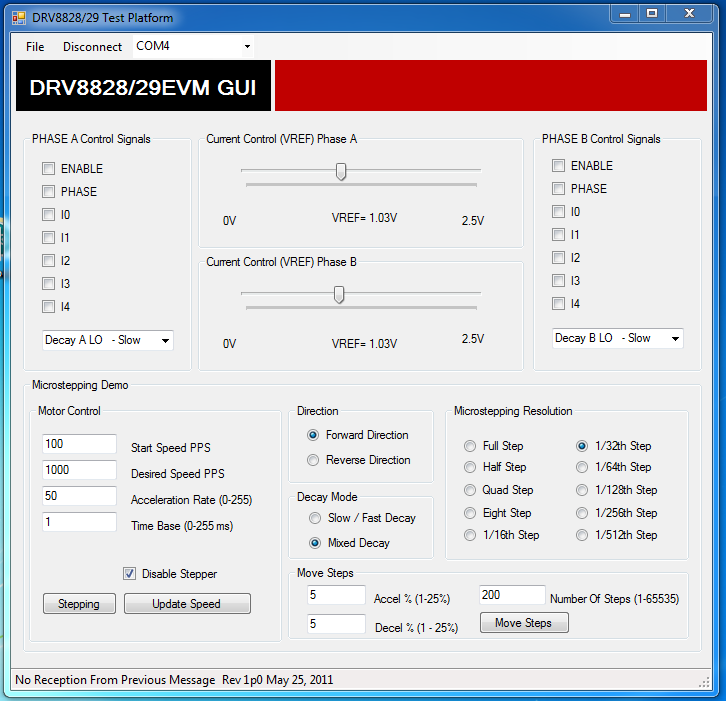The width and height of the screenshot is (726, 701).
Task: Toggle Phase B I0 checkbox
Action: (558, 212)
